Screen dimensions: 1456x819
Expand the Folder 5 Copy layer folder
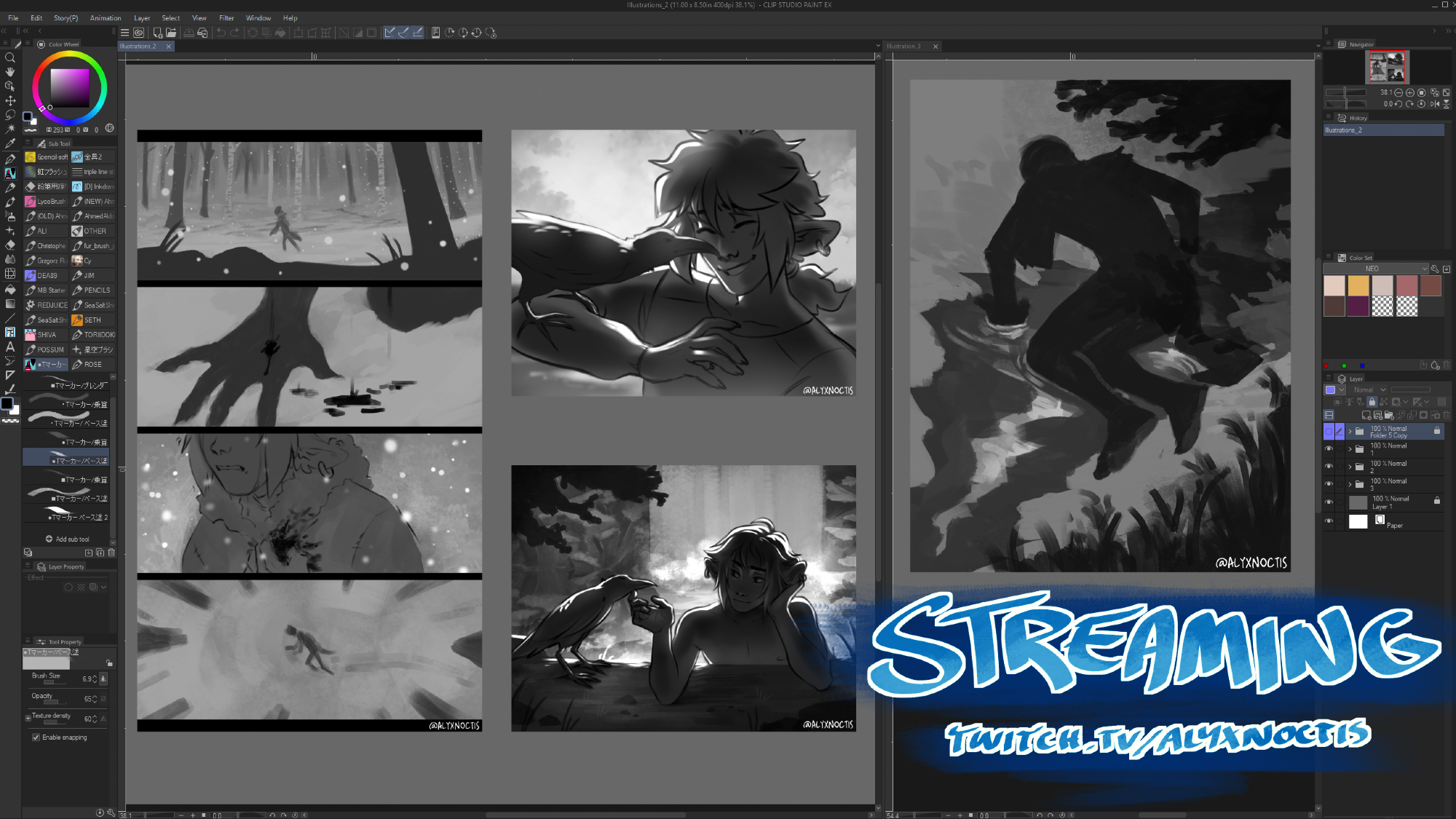(1350, 432)
